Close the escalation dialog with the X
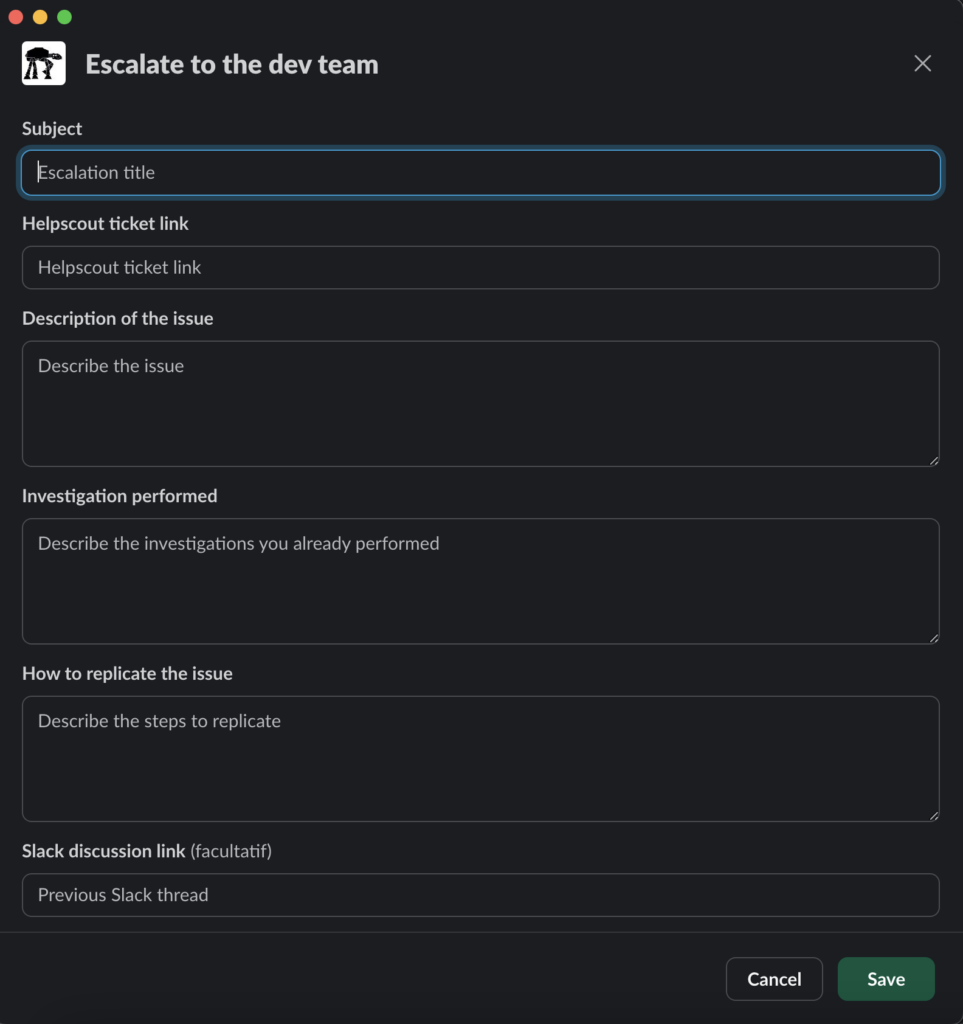Viewport: 963px width, 1024px height. 922,64
